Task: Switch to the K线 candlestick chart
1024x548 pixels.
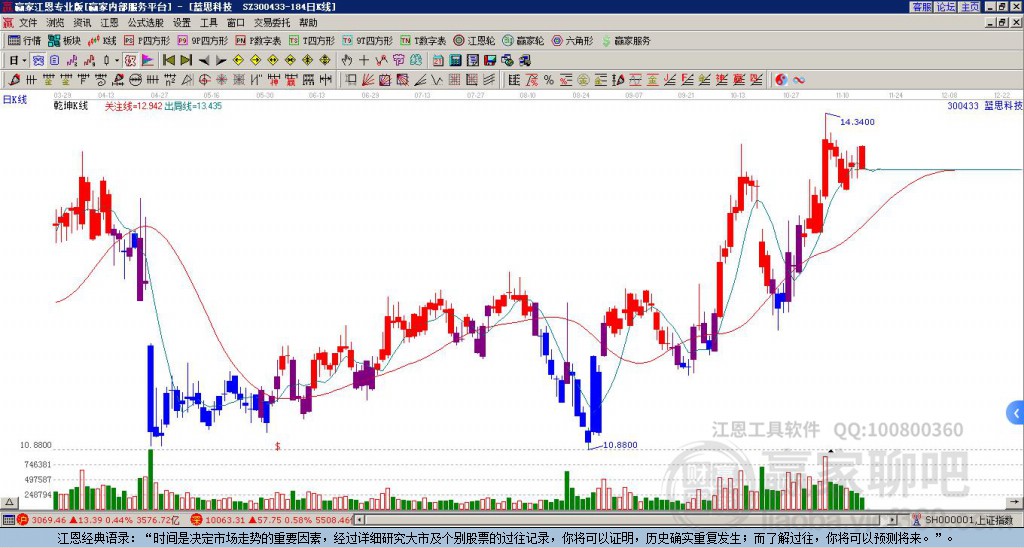Action: pos(102,40)
